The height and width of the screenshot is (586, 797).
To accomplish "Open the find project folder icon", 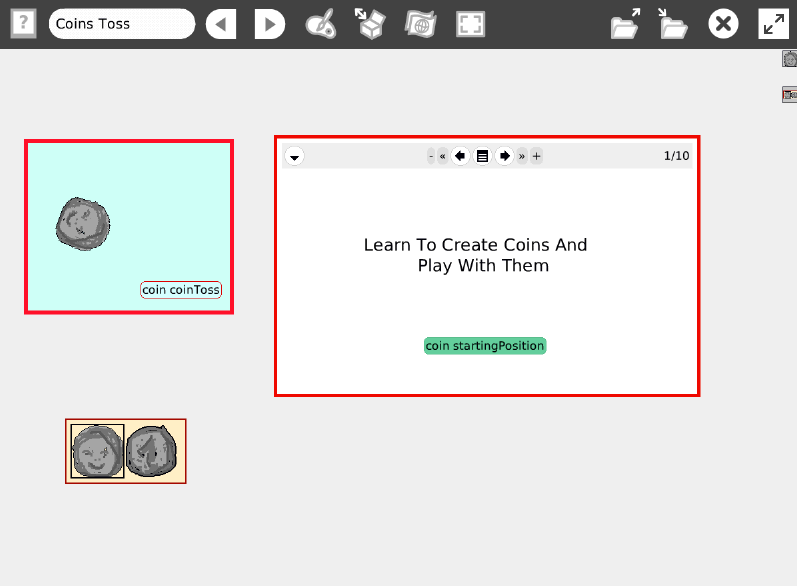I will pos(625,24).
